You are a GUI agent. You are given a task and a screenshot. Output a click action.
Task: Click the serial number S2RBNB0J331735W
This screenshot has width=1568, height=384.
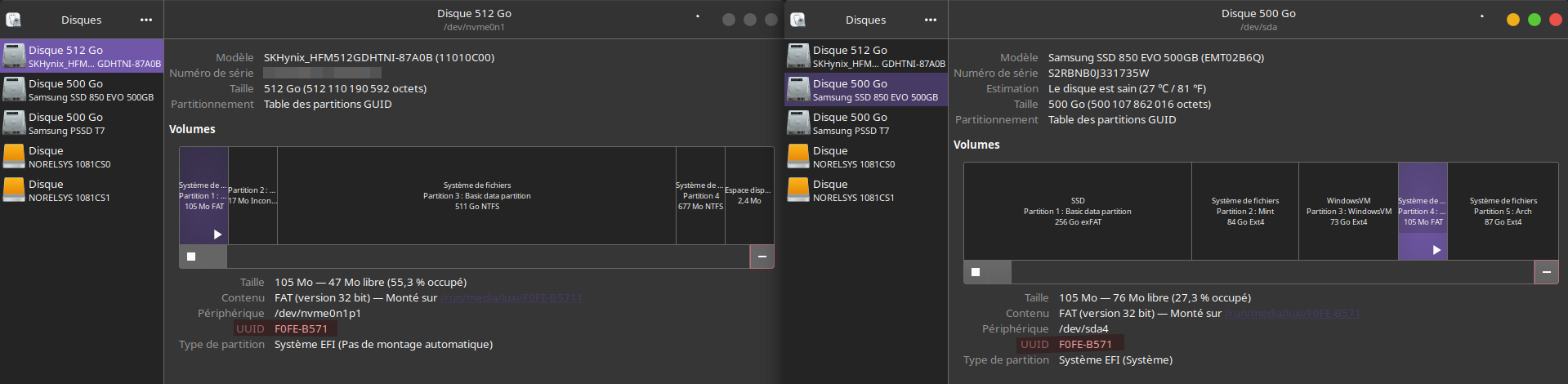tap(1098, 74)
